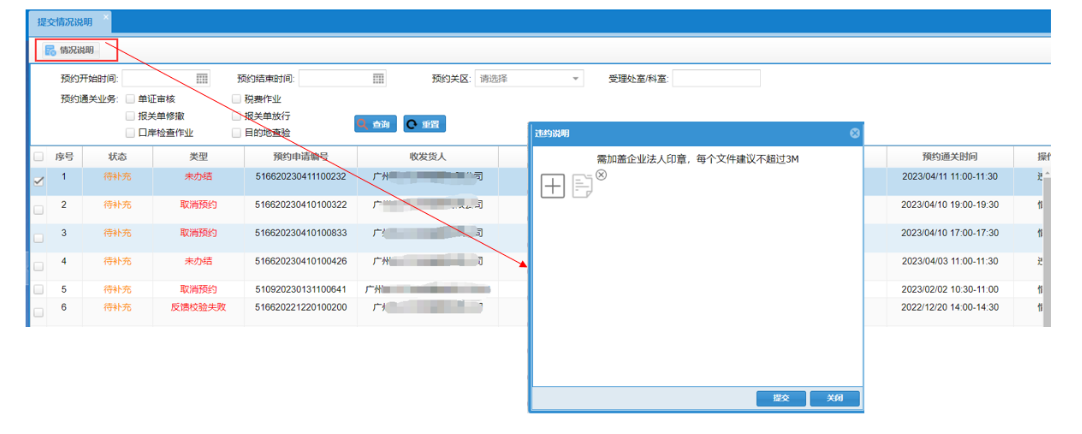This screenshot has width=1082, height=434.
Task: Click application number 516620230410100833
Action: (x=300, y=233)
